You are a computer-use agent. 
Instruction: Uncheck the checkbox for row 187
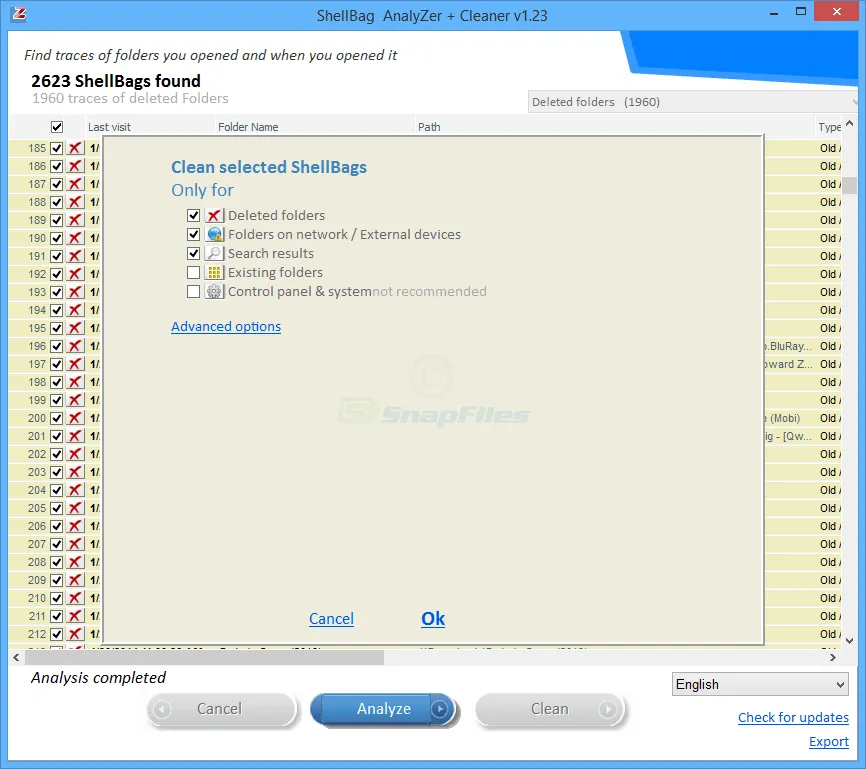[x=56, y=184]
